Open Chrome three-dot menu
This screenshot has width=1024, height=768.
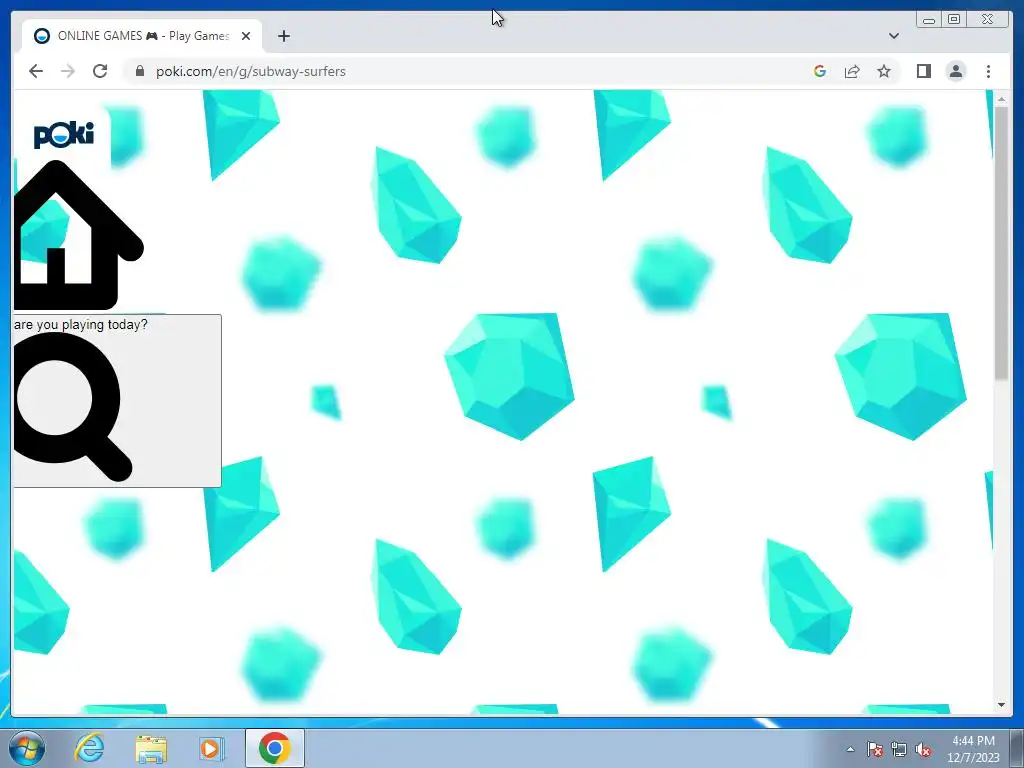click(x=988, y=71)
